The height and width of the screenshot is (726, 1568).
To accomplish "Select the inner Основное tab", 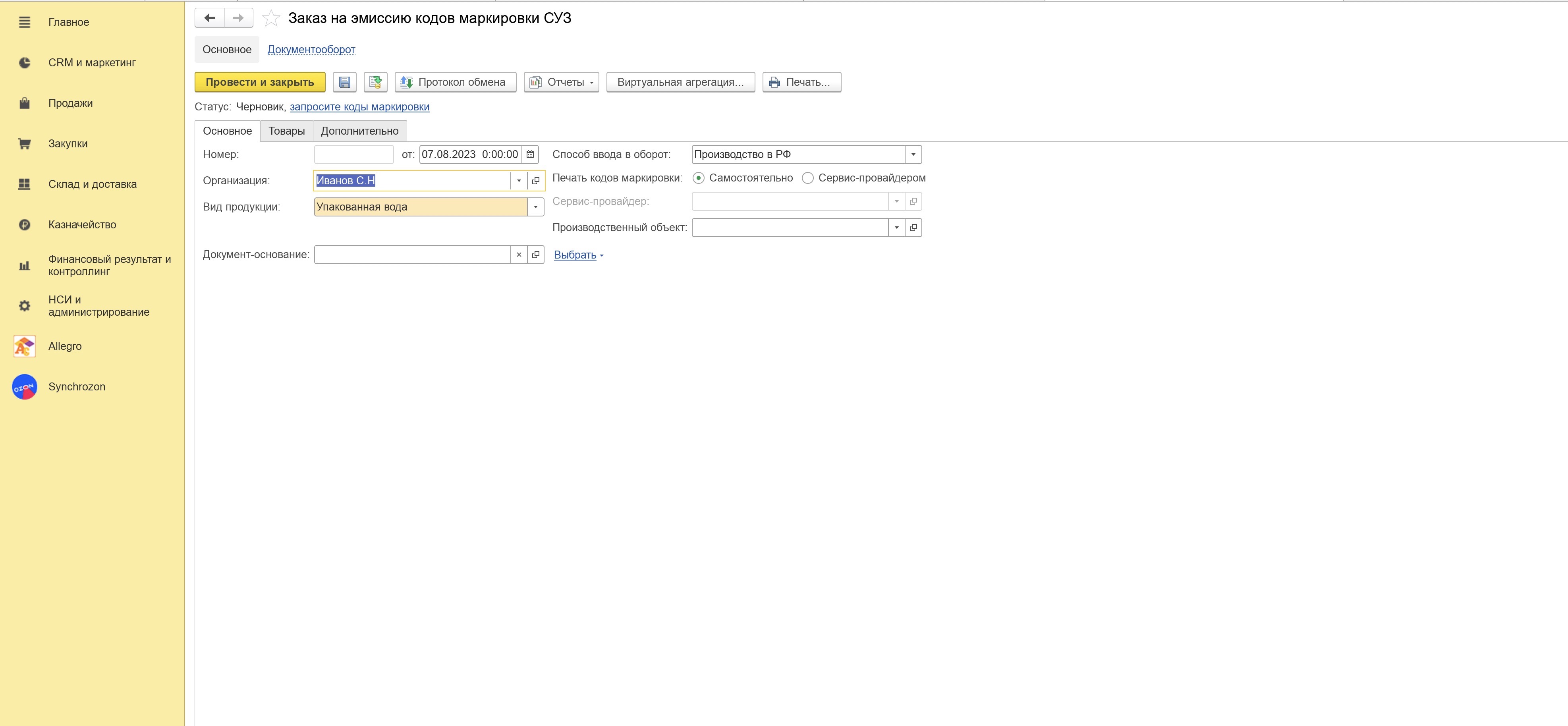I will tap(228, 131).
